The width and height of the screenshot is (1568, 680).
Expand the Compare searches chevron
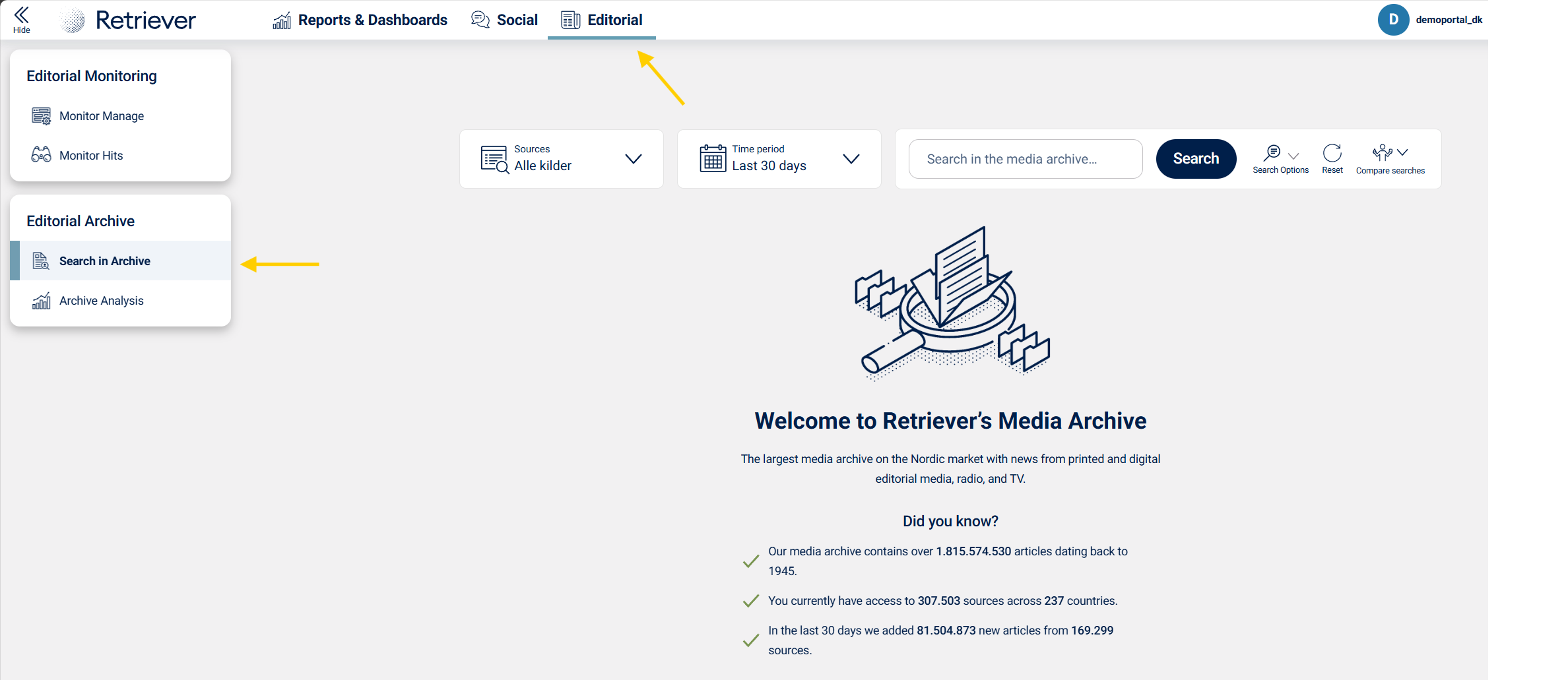(x=1402, y=152)
